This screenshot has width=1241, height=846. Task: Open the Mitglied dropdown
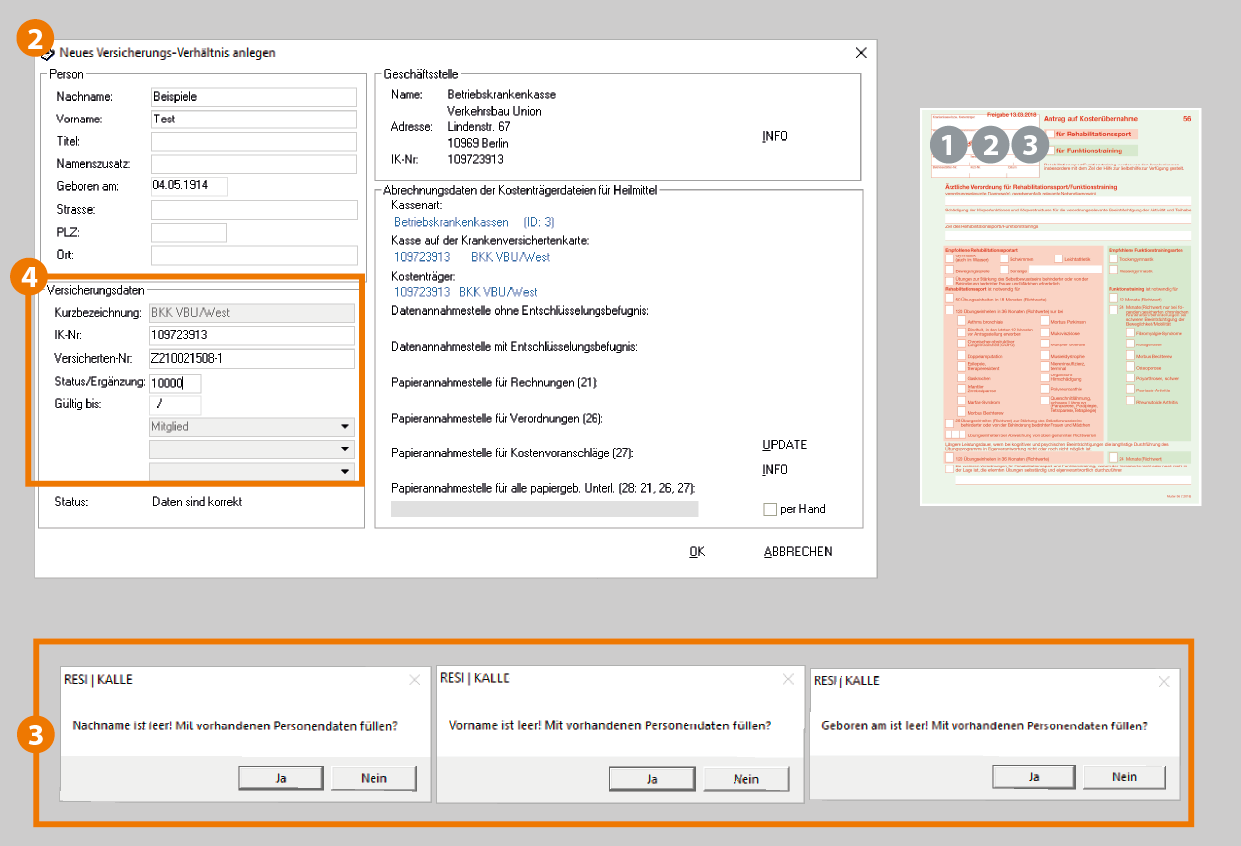click(x=252, y=427)
